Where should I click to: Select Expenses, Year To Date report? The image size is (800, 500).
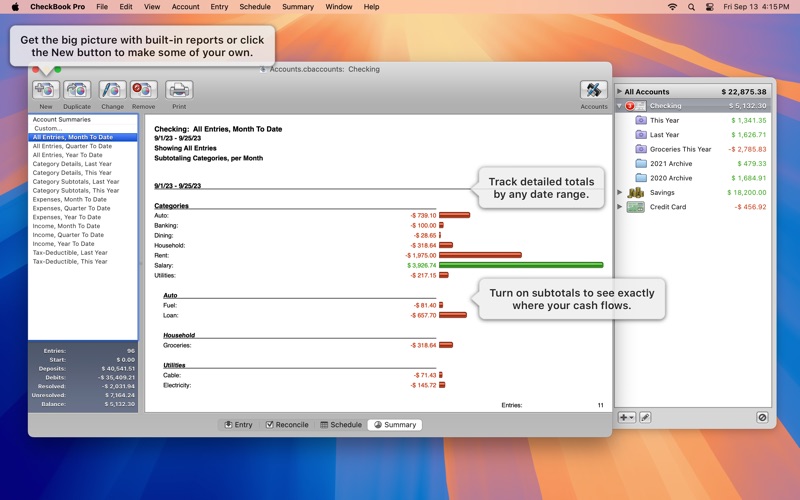point(83,217)
